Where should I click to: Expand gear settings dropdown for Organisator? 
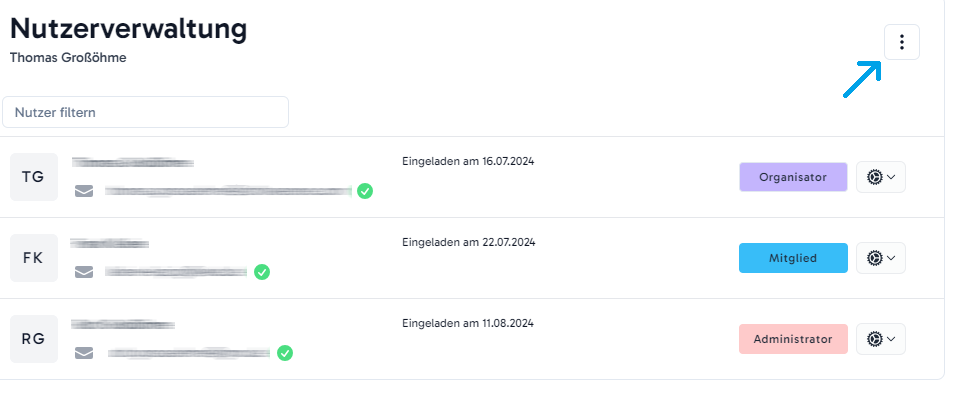click(881, 177)
